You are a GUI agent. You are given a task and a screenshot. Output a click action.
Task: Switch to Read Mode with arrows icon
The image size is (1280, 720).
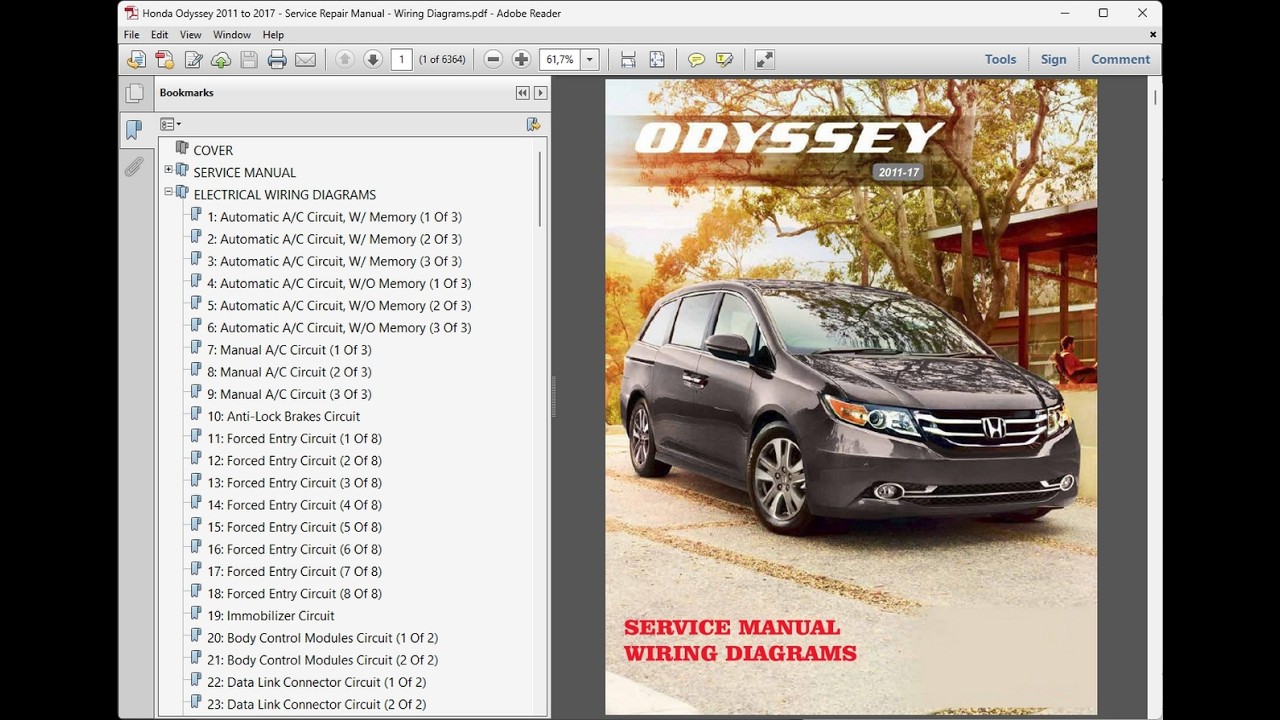(x=764, y=60)
